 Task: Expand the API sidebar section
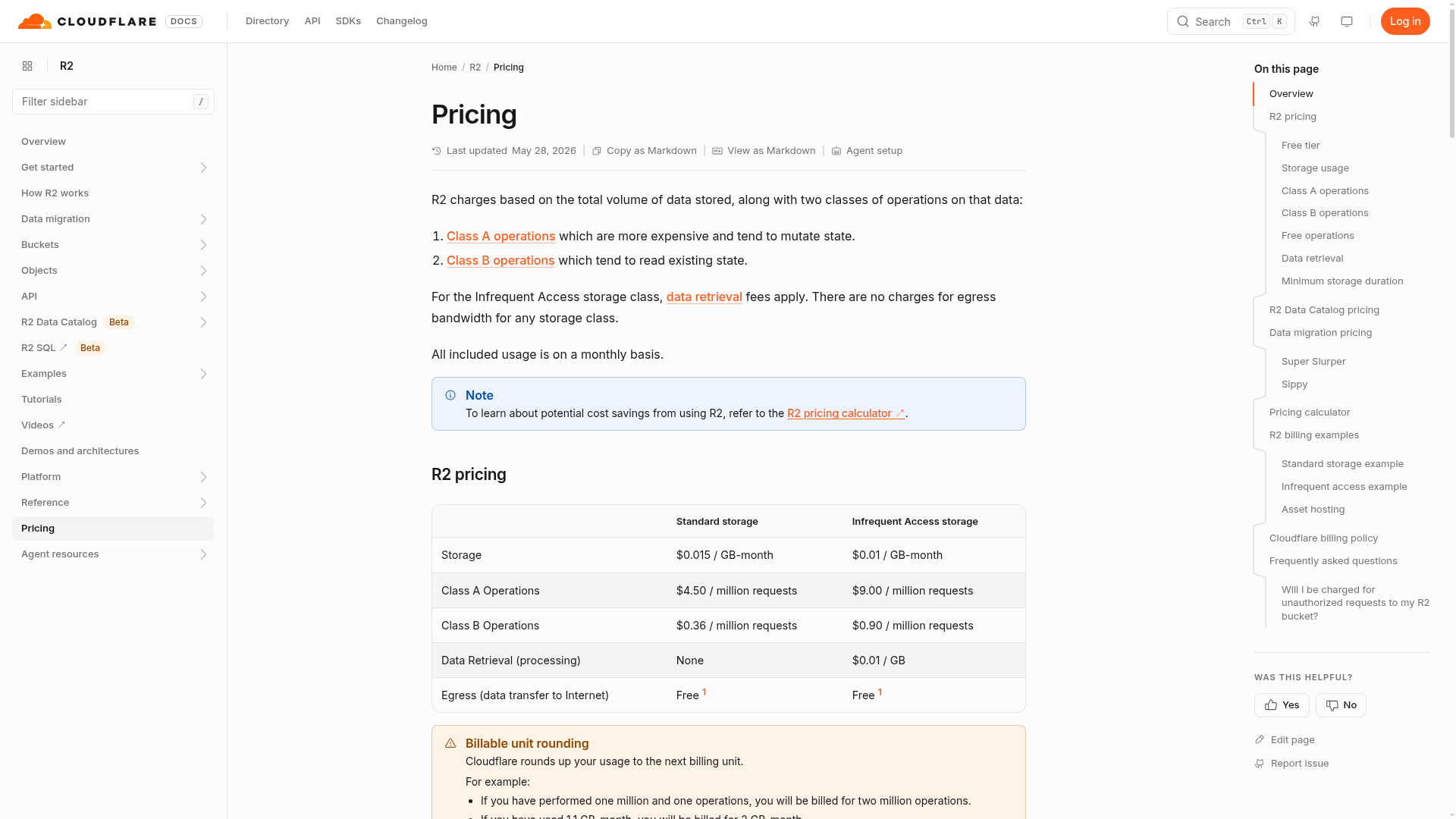point(203,297)
